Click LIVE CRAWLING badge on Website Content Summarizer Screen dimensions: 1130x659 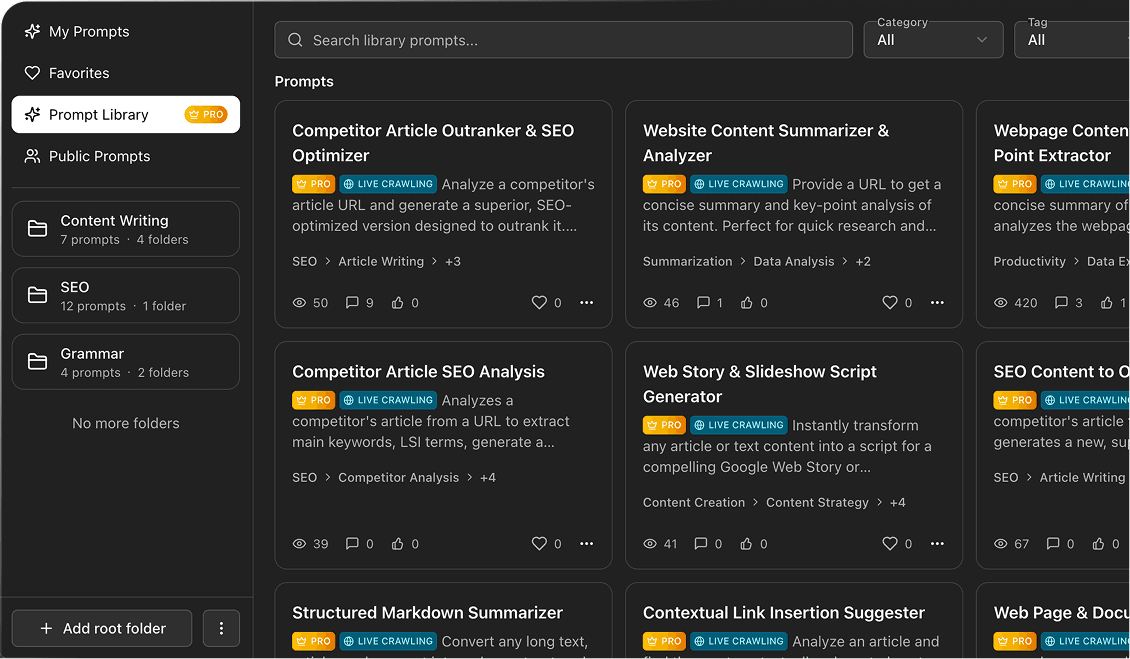(739, 184)
